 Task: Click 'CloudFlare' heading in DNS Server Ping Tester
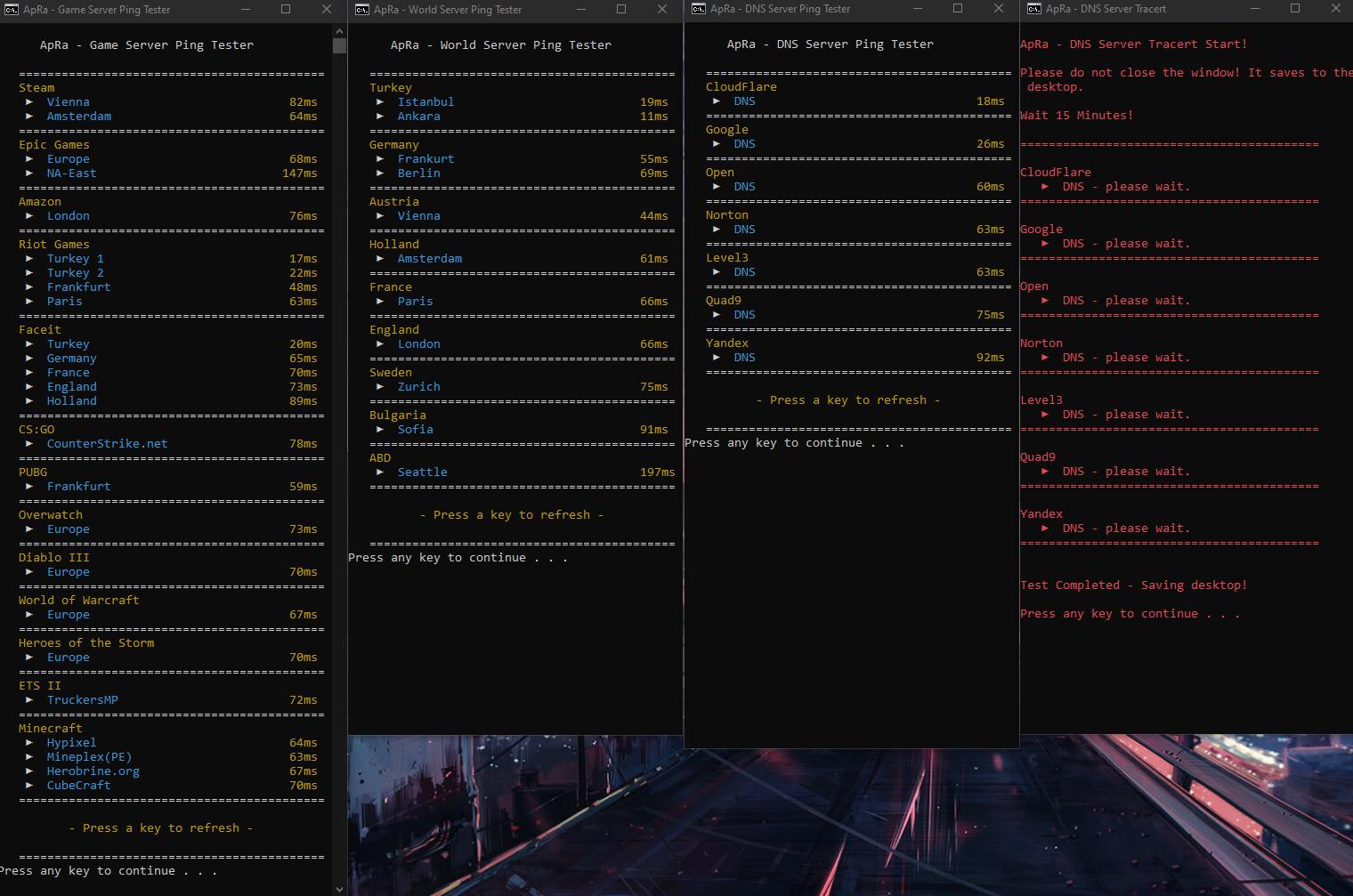[741, 87]
